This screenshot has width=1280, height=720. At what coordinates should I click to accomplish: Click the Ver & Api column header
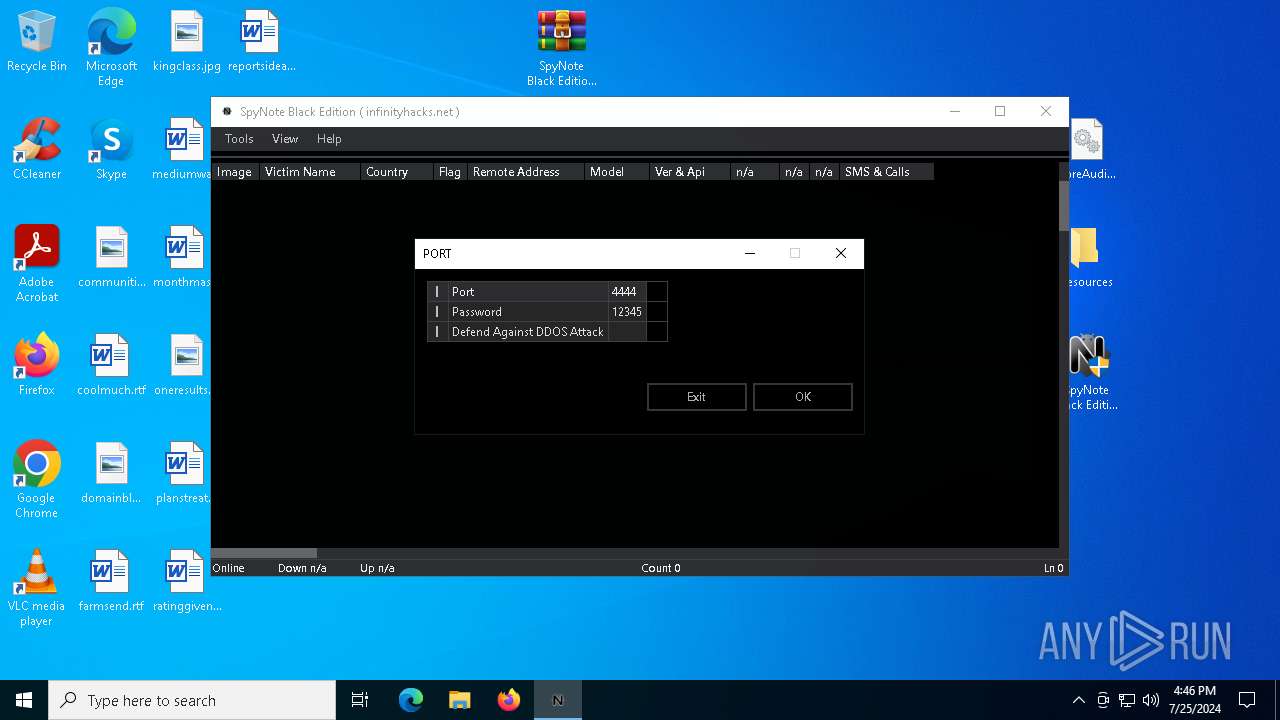(x=691, y=172)
